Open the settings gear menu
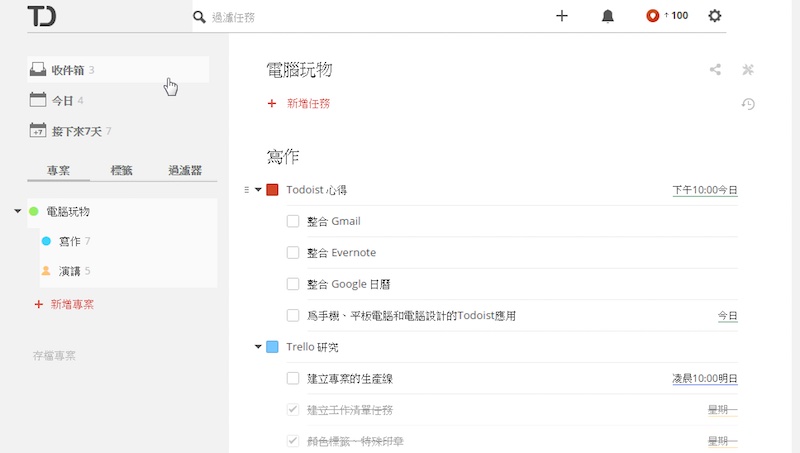Screen dimensions: 800x453 coord(715,16)
